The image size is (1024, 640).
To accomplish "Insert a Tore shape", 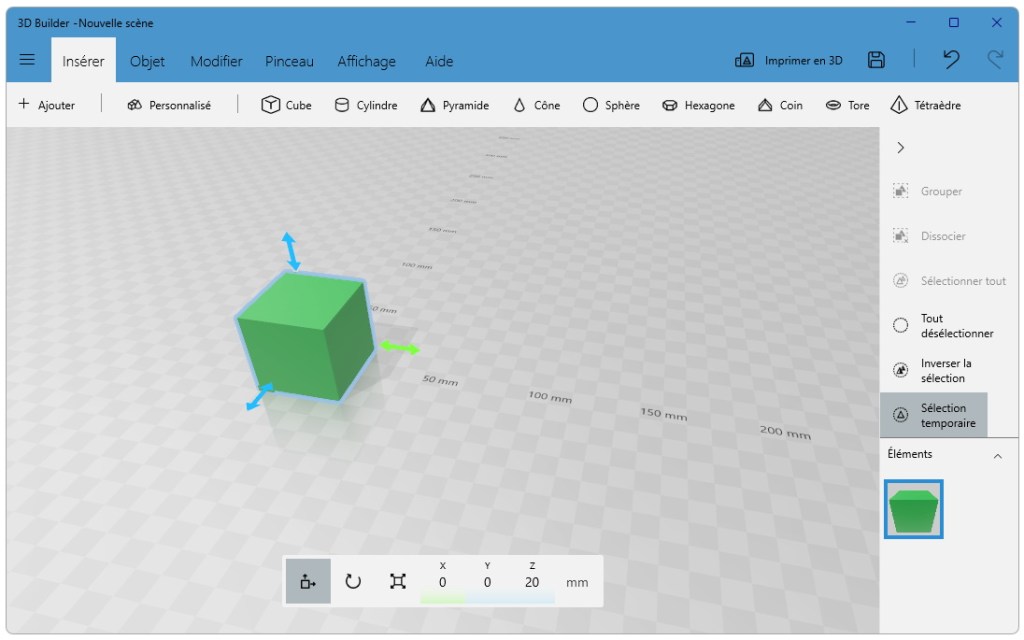I will [847, 104].
